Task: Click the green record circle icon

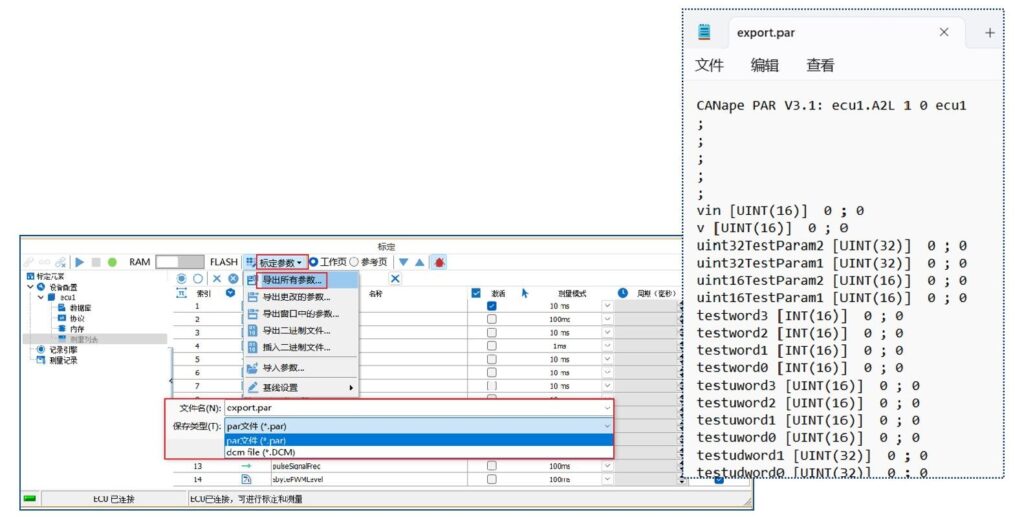Action: coord(112,262)
